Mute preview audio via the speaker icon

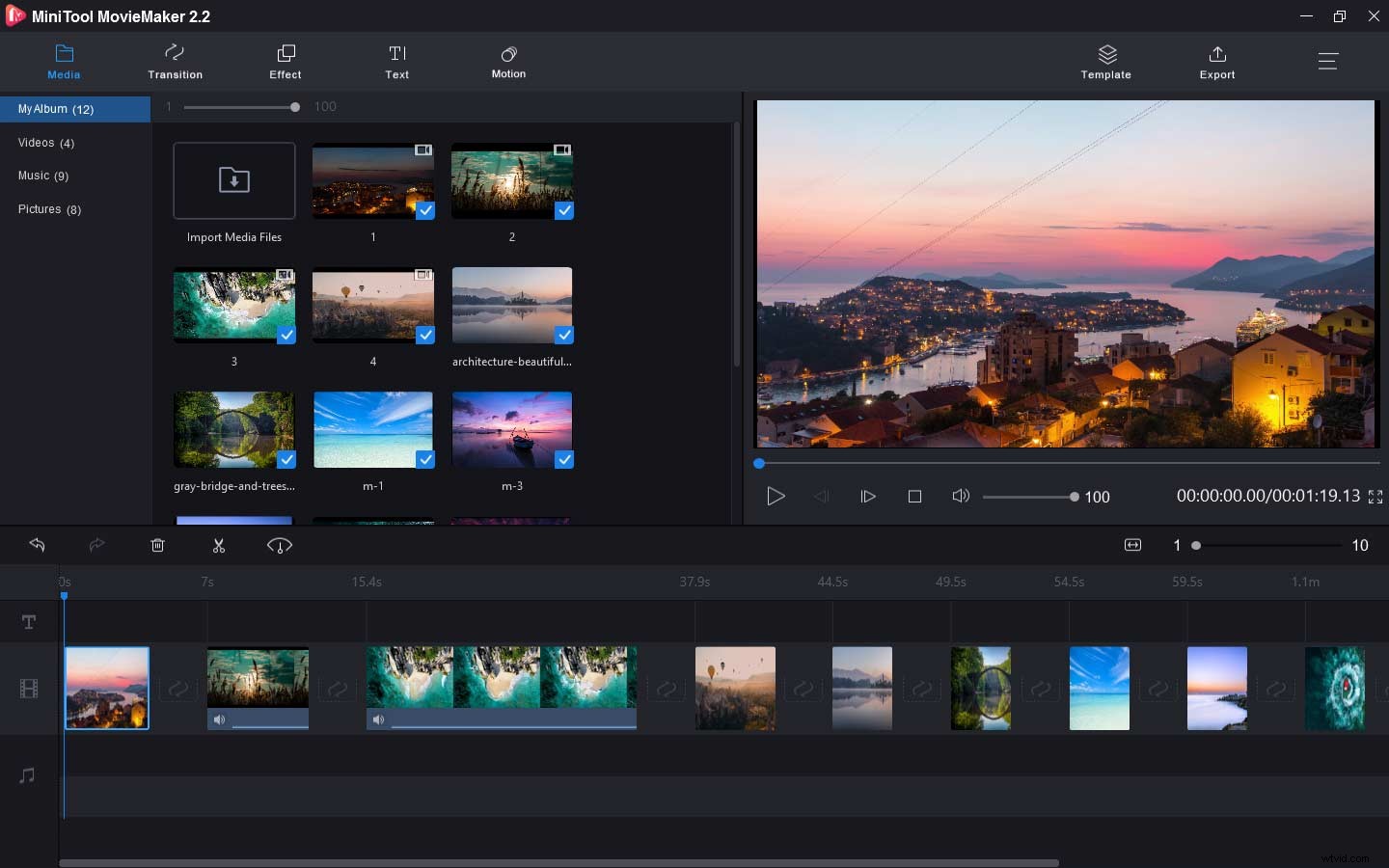(961, 497)
